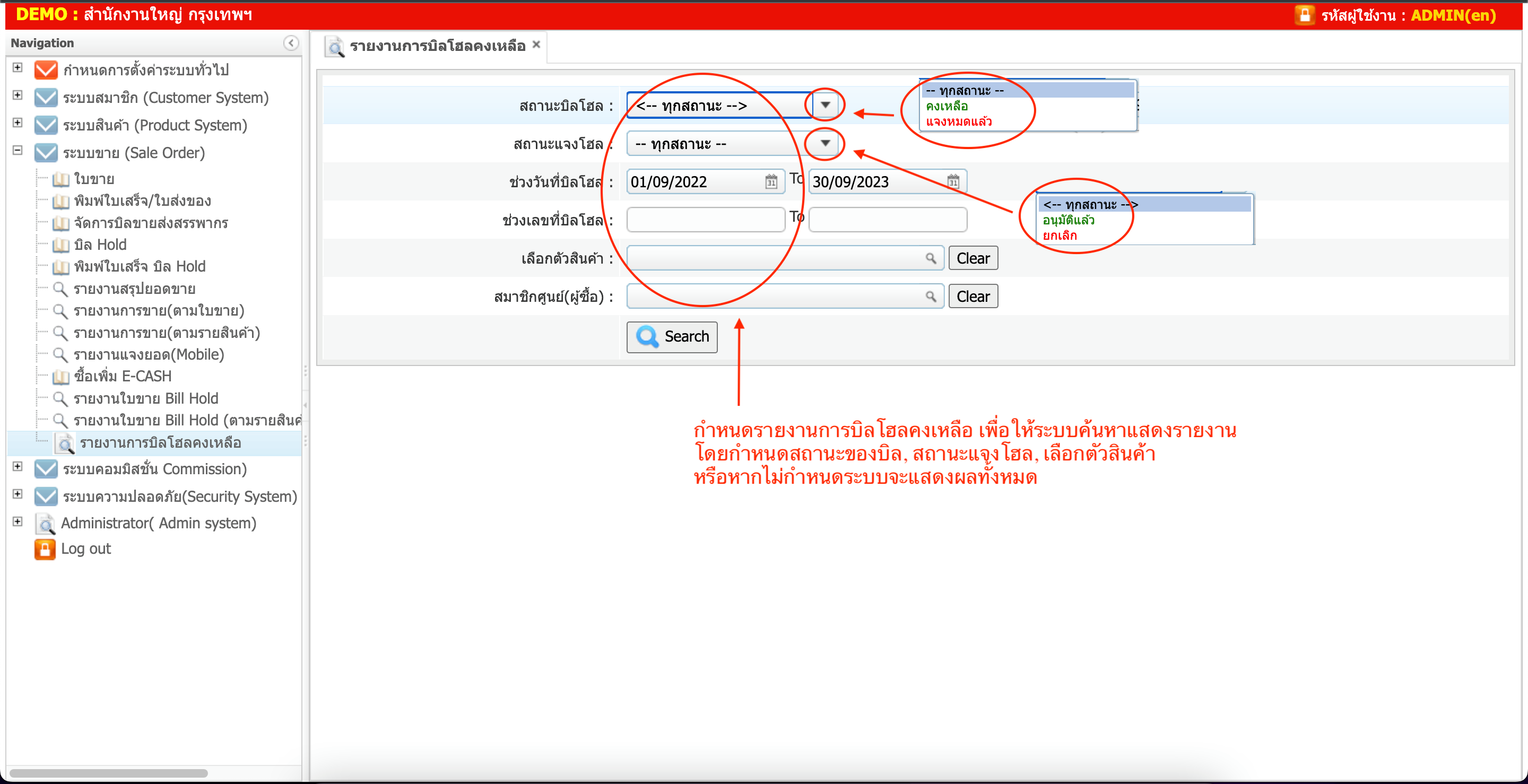Open the สถานะแจงโฮล dropdown arrow
Image resolution: width=1528 pixels, height=784 pixels.
point(824,144)
